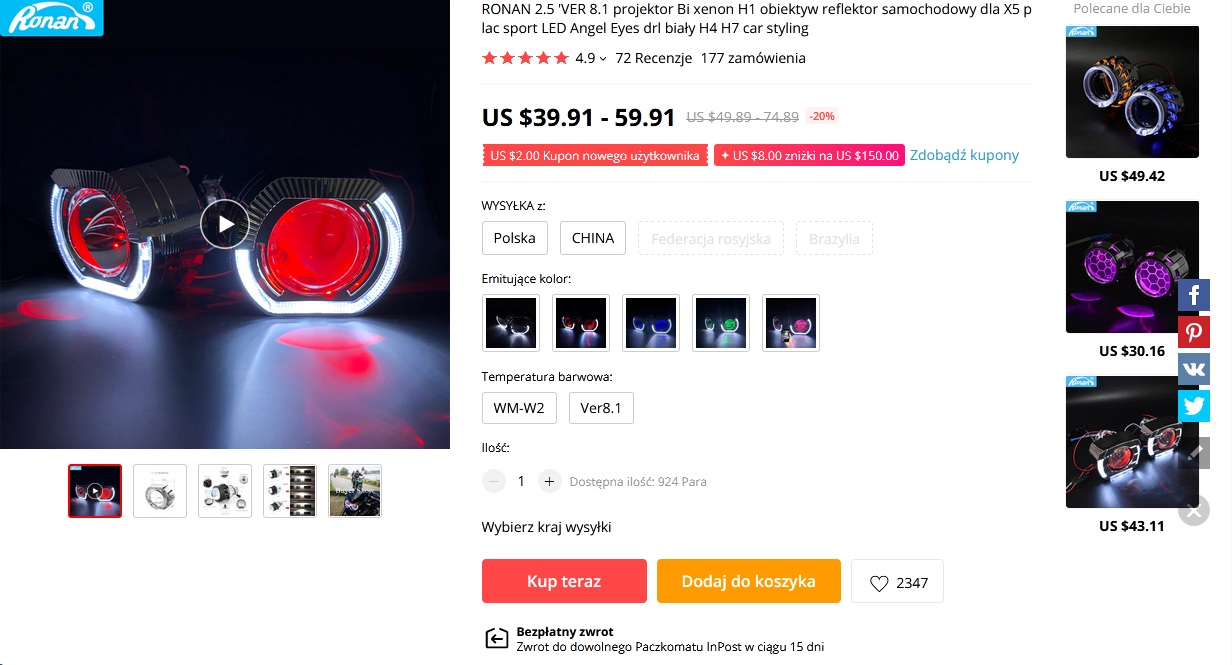Choose Polska as shipping origin
This screenshot has width=1232, height=665.
tap(514, 238)
